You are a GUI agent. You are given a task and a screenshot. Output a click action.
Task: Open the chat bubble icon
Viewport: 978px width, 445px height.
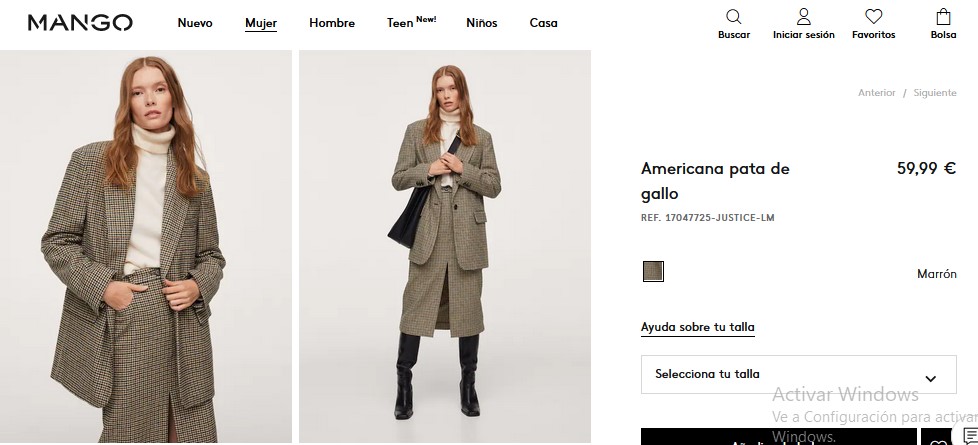pyautogui.click(x=968, y=437)
